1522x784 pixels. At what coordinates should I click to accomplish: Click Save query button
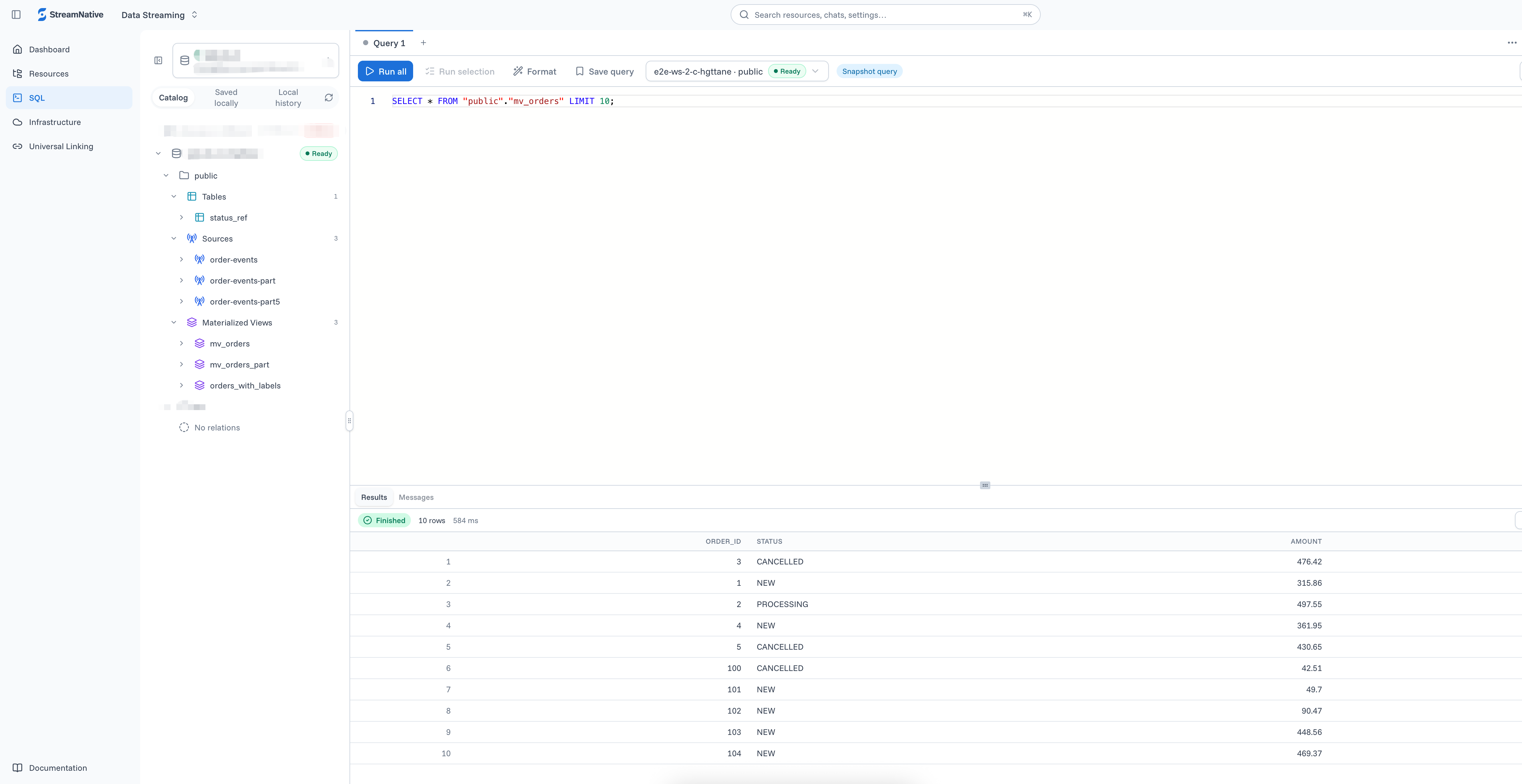(604, 71)
